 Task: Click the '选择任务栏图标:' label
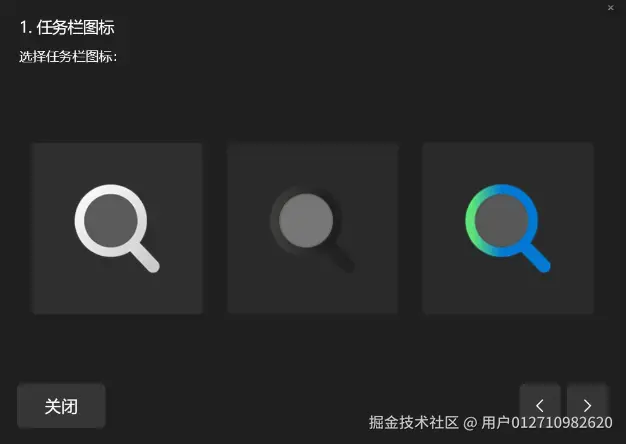pyautogui.click(x=68, y=56)
